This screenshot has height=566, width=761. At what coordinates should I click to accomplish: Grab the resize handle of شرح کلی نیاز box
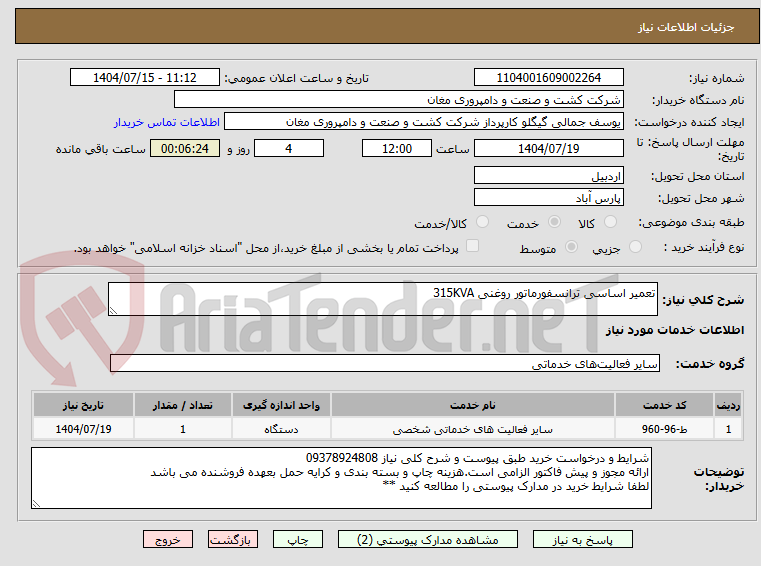pos(113,311)
